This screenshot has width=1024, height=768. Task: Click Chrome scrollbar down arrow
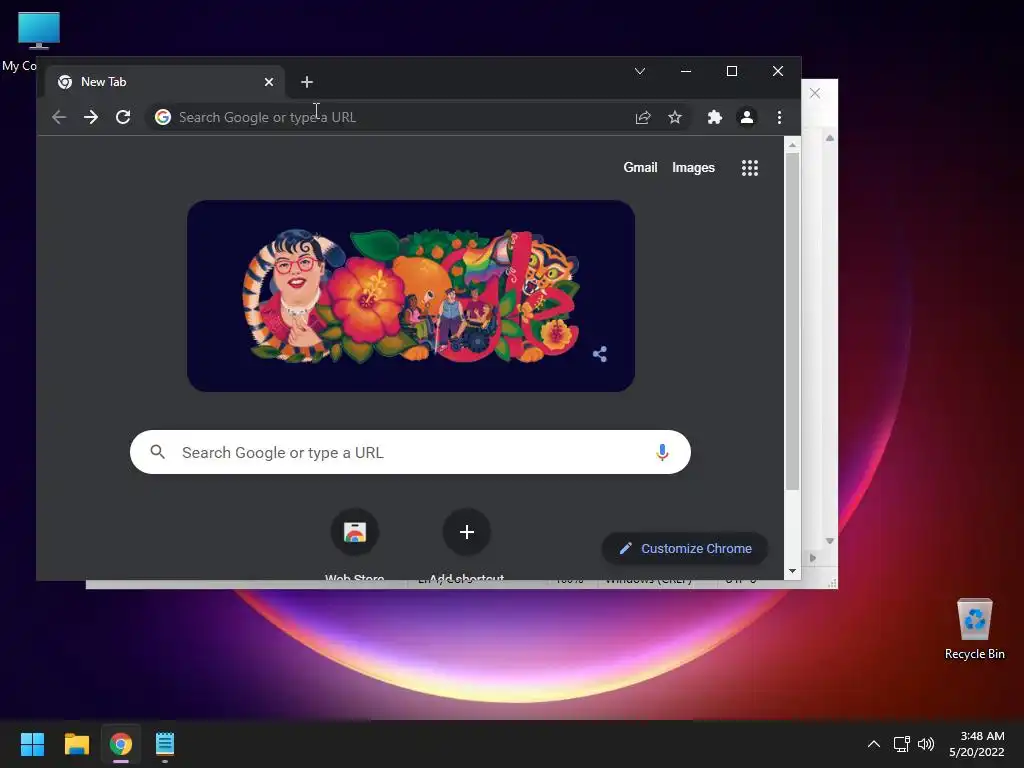pos(792,571)
